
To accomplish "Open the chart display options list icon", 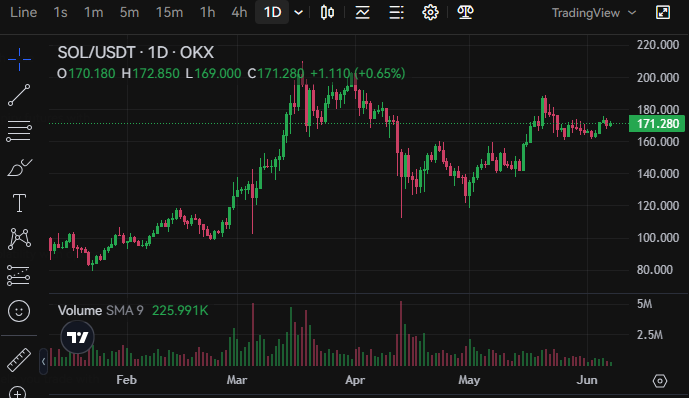I will tap(396, 12).
